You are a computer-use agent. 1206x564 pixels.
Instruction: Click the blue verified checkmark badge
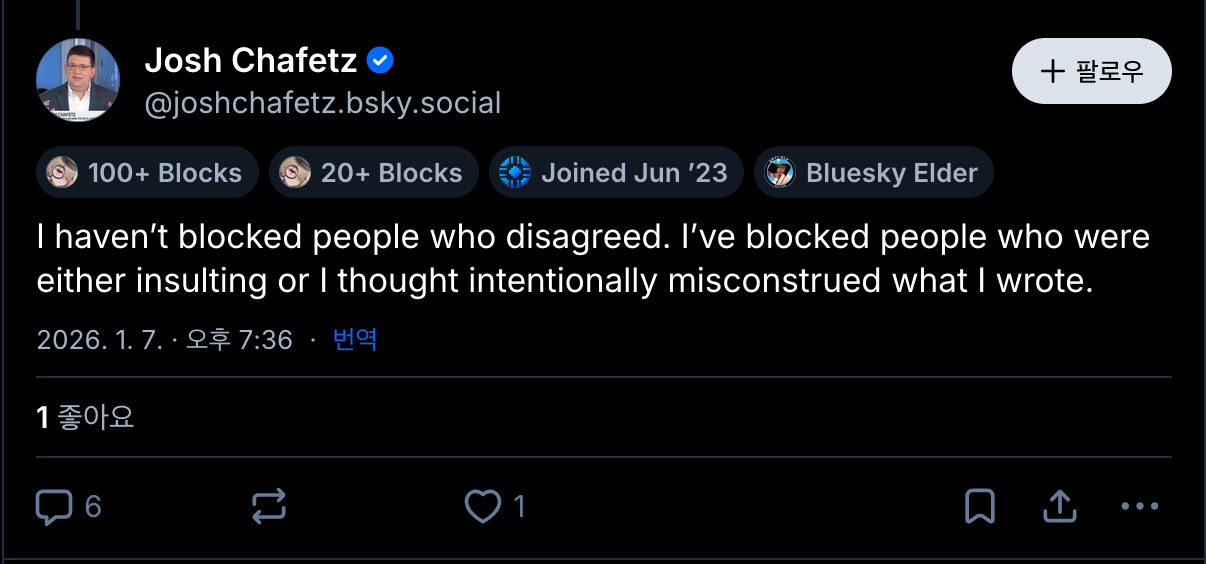click(x=381, y=61)
